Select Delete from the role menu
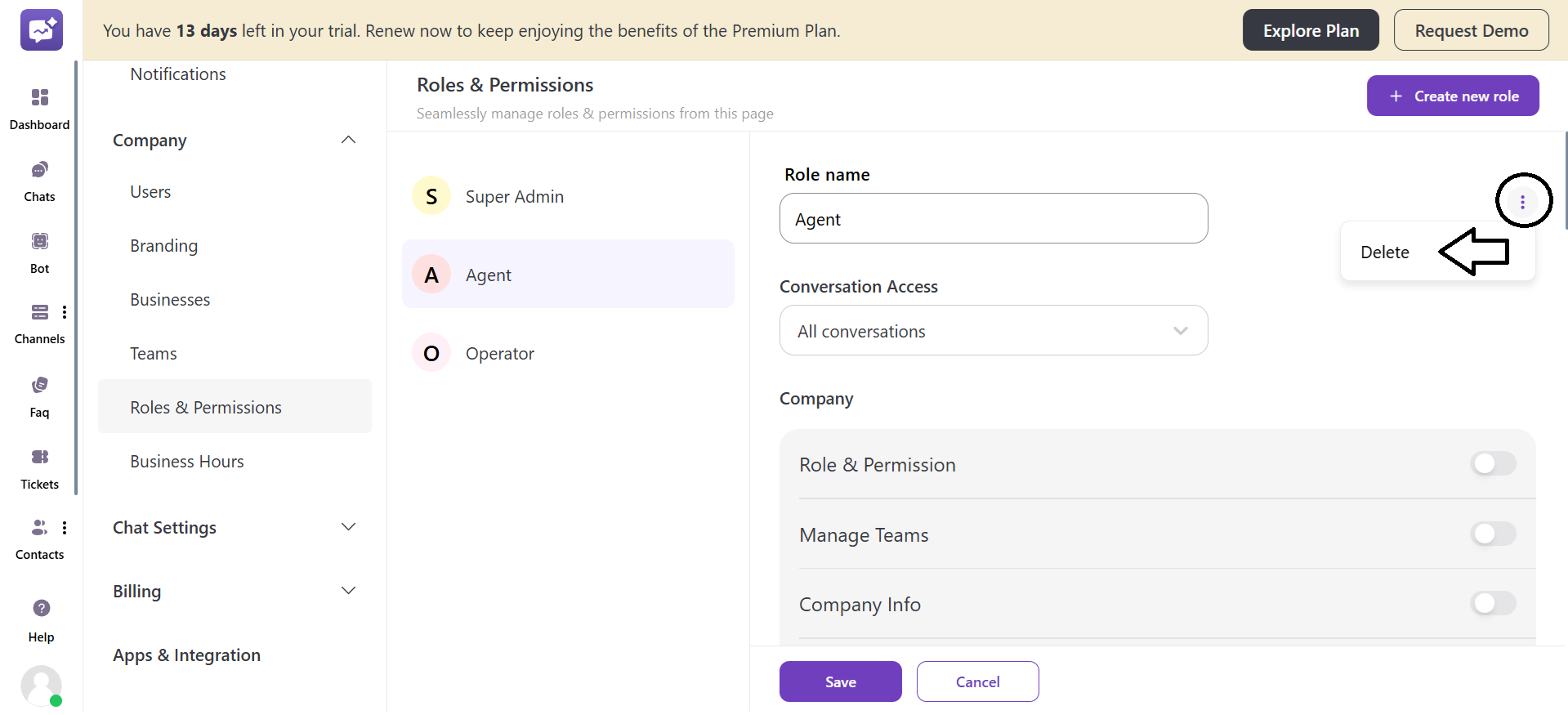Image resolution: width=1568 pixels, height=715 pixels. (1385, 252)
